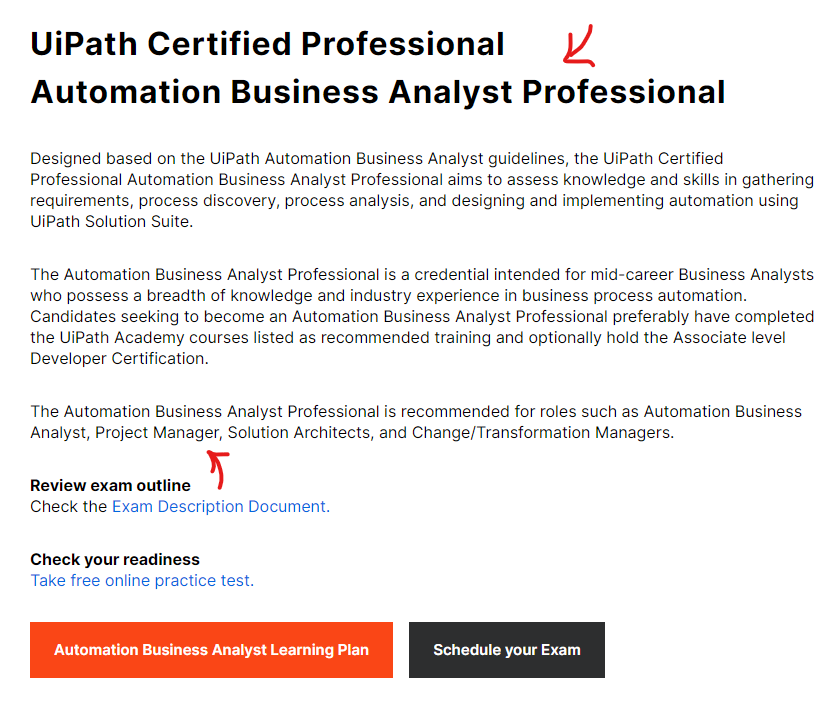The height and width of the screenshot is (711, 840).
Task: Click Take free online practice test link
Action: (x=142, y=580)
